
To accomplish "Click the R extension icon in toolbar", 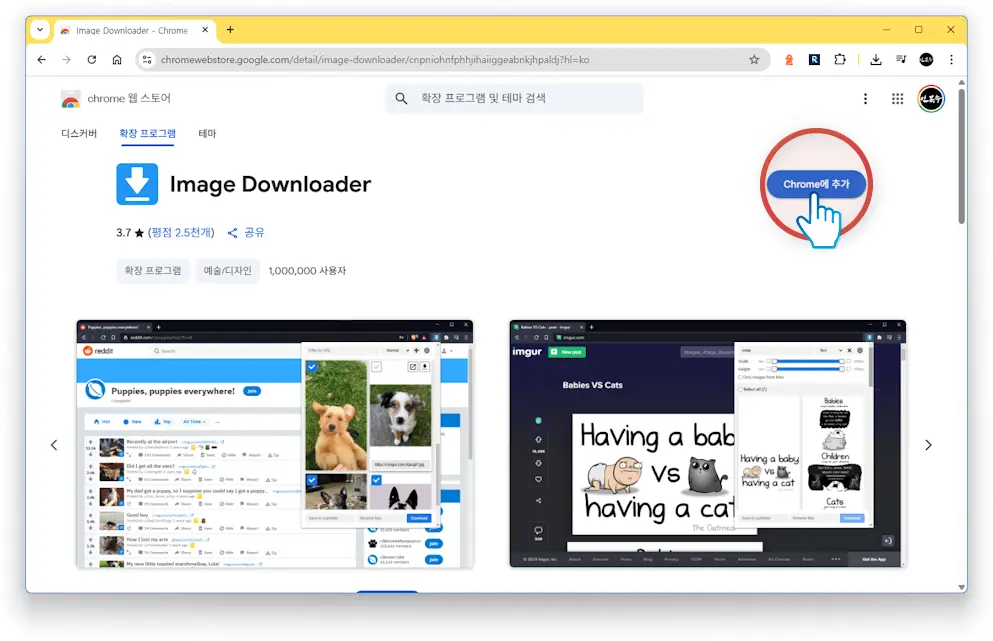I will tap(814, 59).
